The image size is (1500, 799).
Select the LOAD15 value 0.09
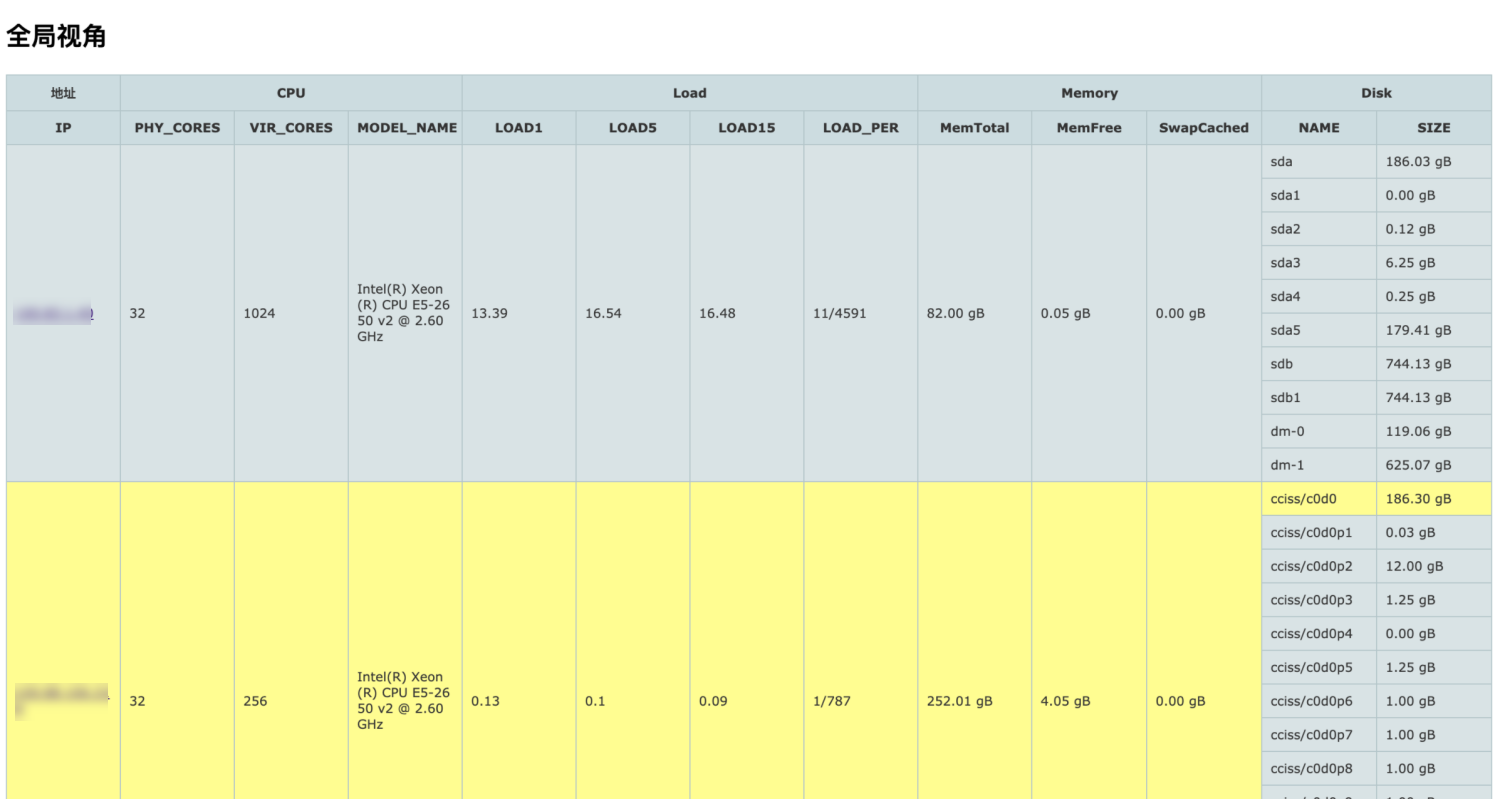pyautogui.click(x=714, y=701)
